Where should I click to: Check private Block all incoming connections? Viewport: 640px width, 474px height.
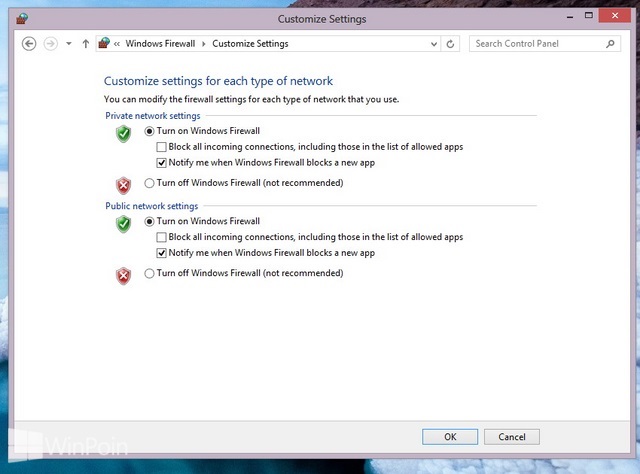tap(161, 147)
